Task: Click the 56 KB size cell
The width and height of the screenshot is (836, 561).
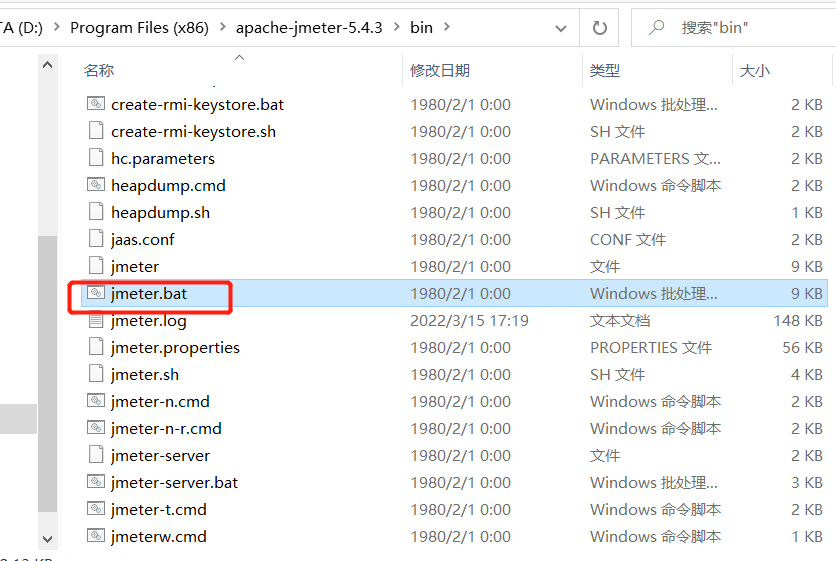Action: point(802,348)
